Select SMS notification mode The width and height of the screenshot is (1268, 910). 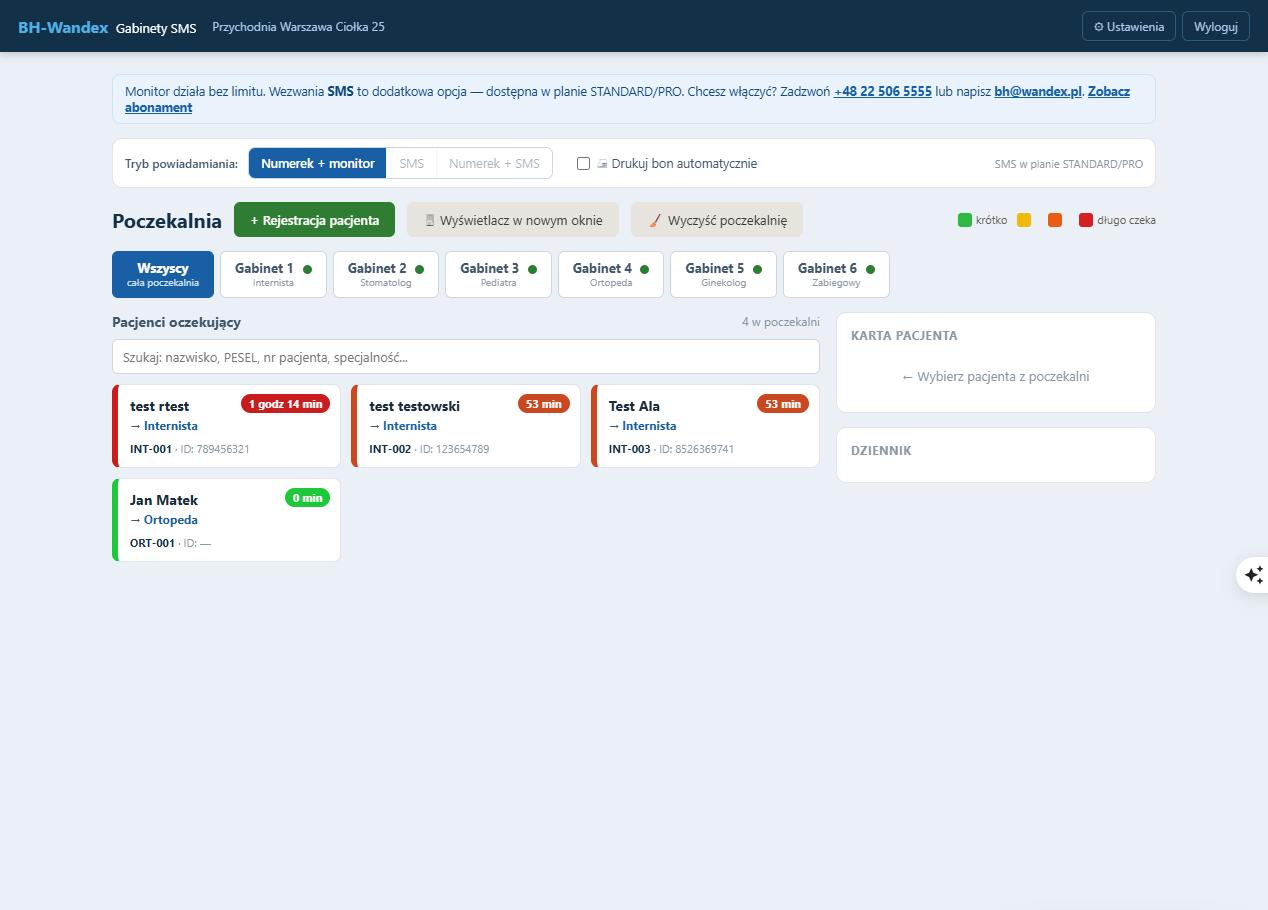411,163
